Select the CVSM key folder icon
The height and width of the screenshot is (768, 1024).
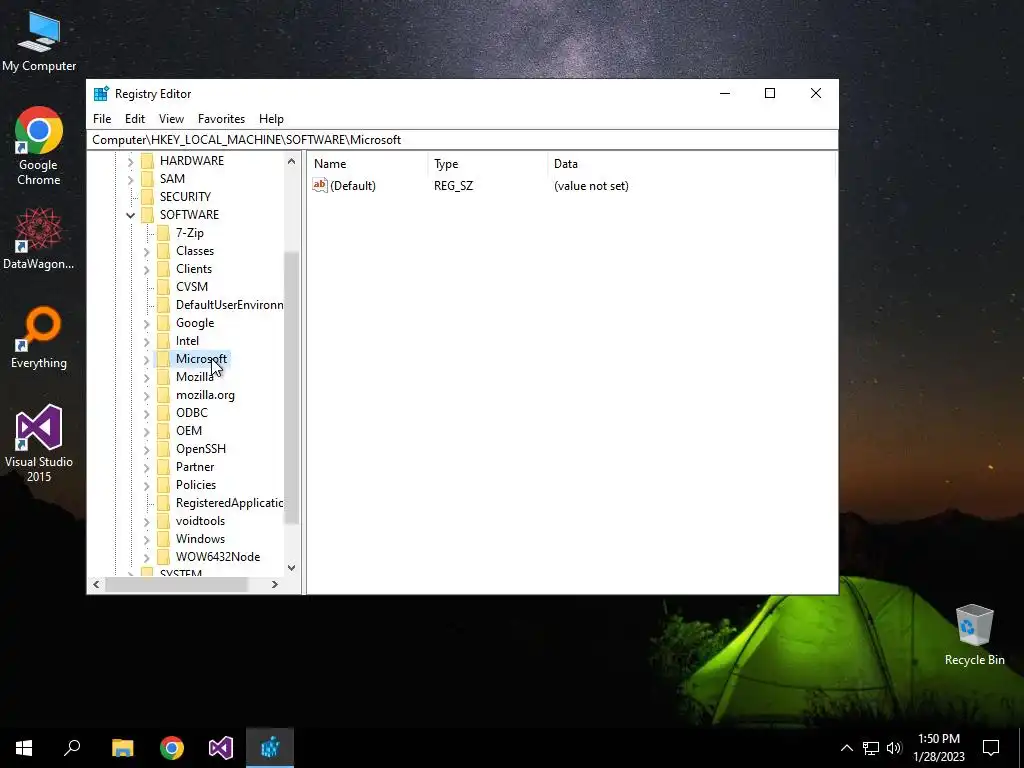click(x=163, y=287)
